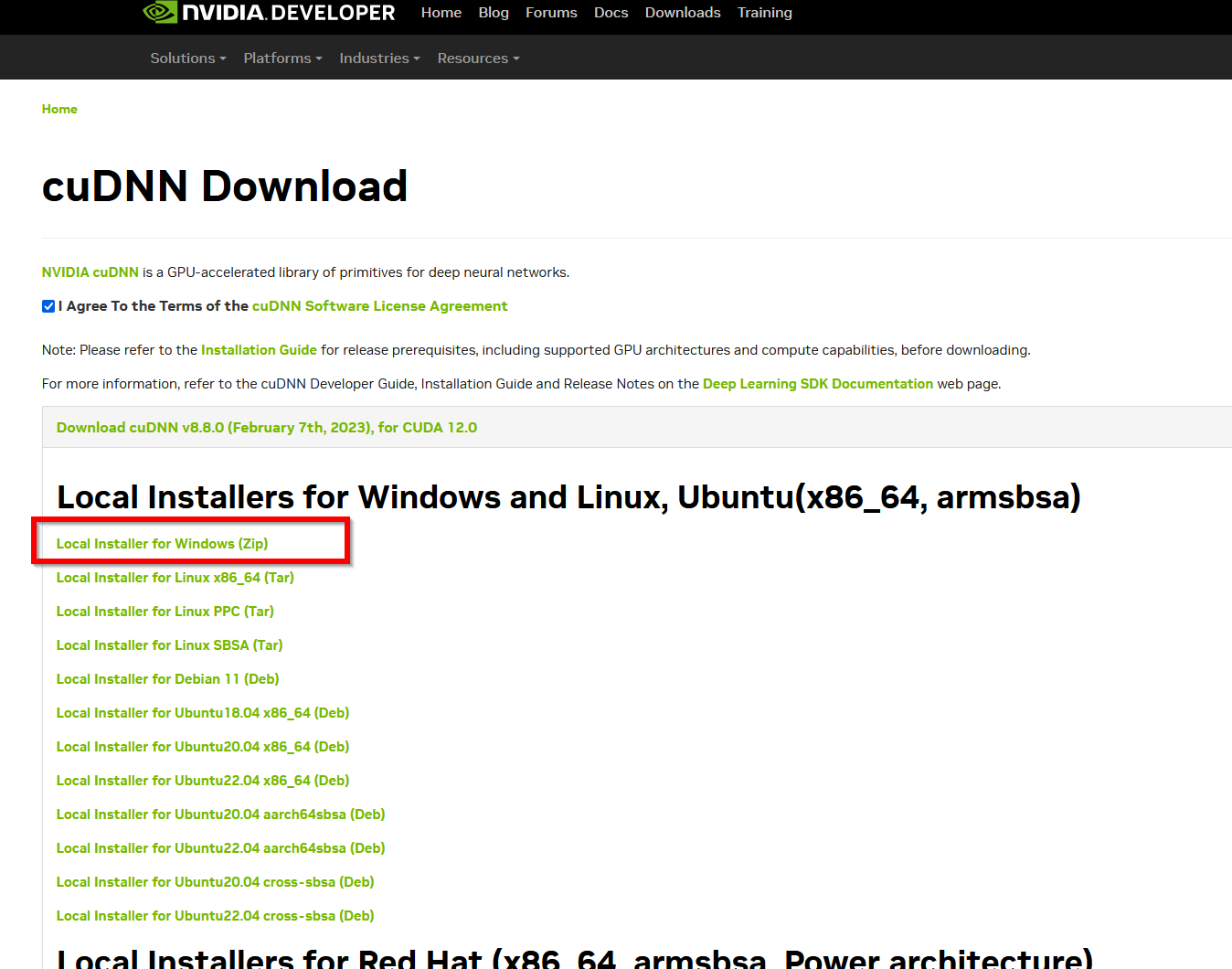Image resolution: width=1232 pixels, height=969 pixels.
Task: Expand the Solutions dropdown menu
Action: click(x=188, y=59)
